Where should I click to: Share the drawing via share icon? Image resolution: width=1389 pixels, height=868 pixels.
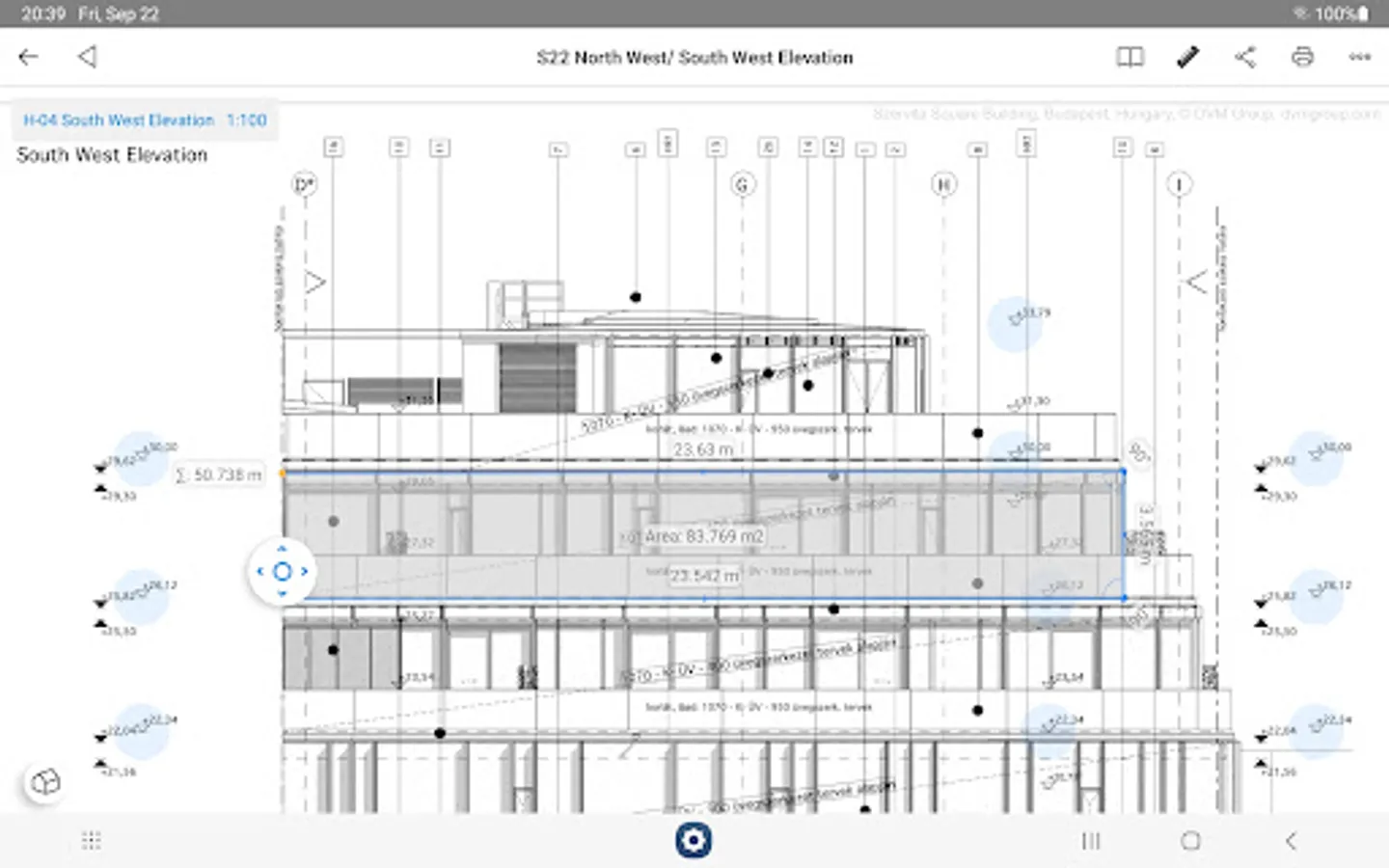(1245, 57)
